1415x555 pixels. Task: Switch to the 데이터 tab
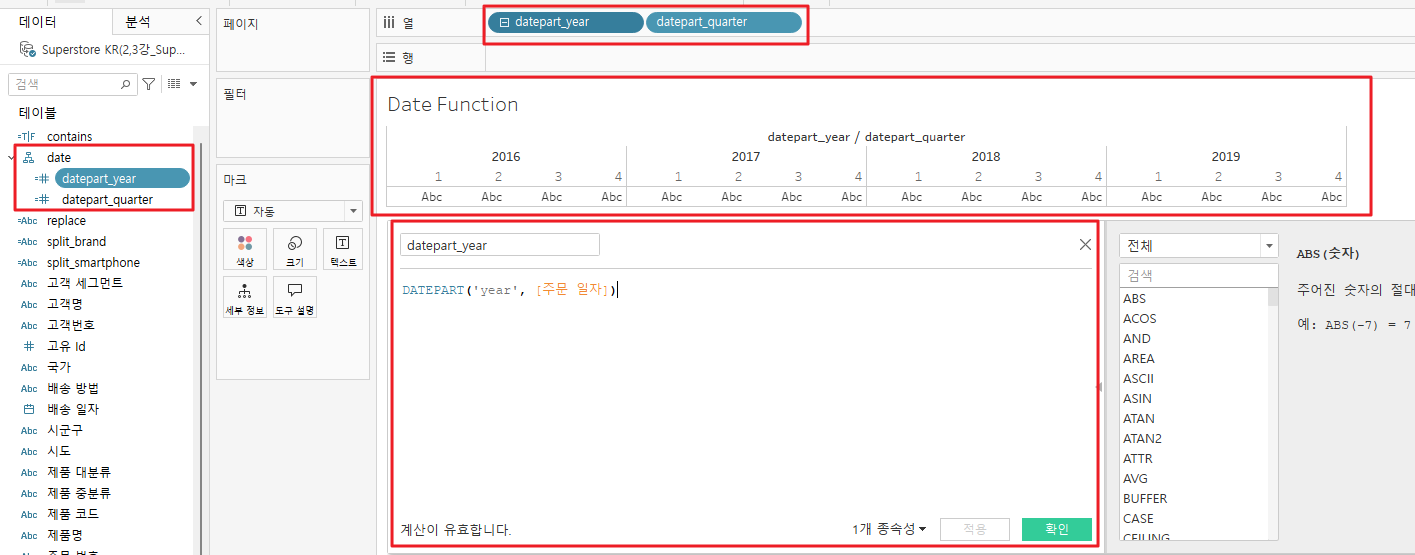(x=38, y=21)
